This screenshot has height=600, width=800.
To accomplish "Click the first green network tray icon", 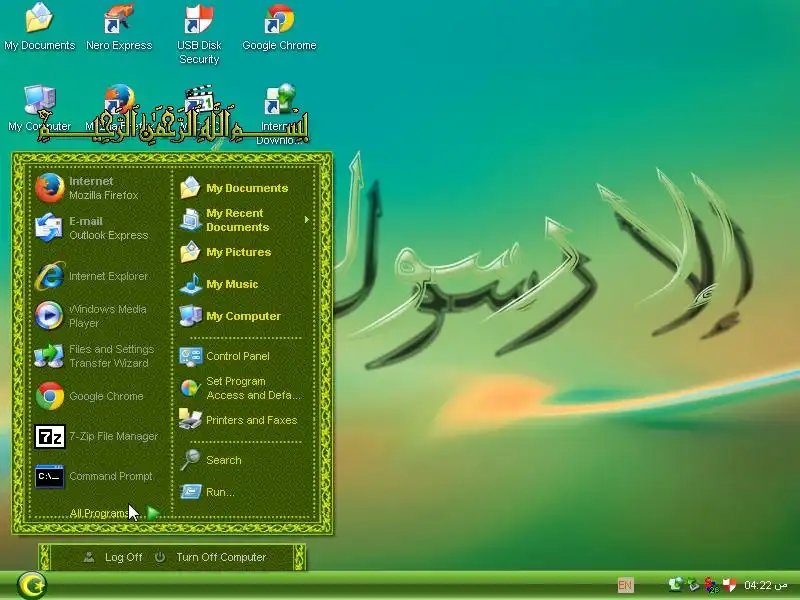I will click(676, 585).
